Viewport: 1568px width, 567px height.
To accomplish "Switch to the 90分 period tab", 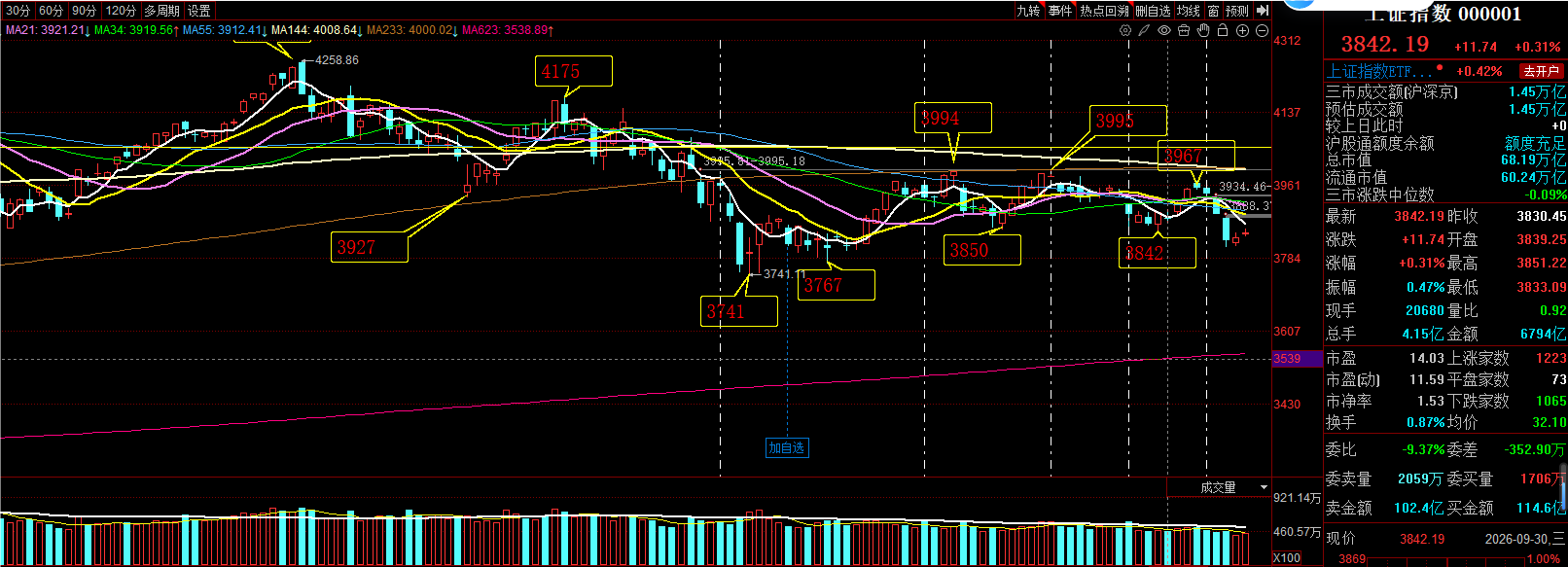I will [85, 11].
